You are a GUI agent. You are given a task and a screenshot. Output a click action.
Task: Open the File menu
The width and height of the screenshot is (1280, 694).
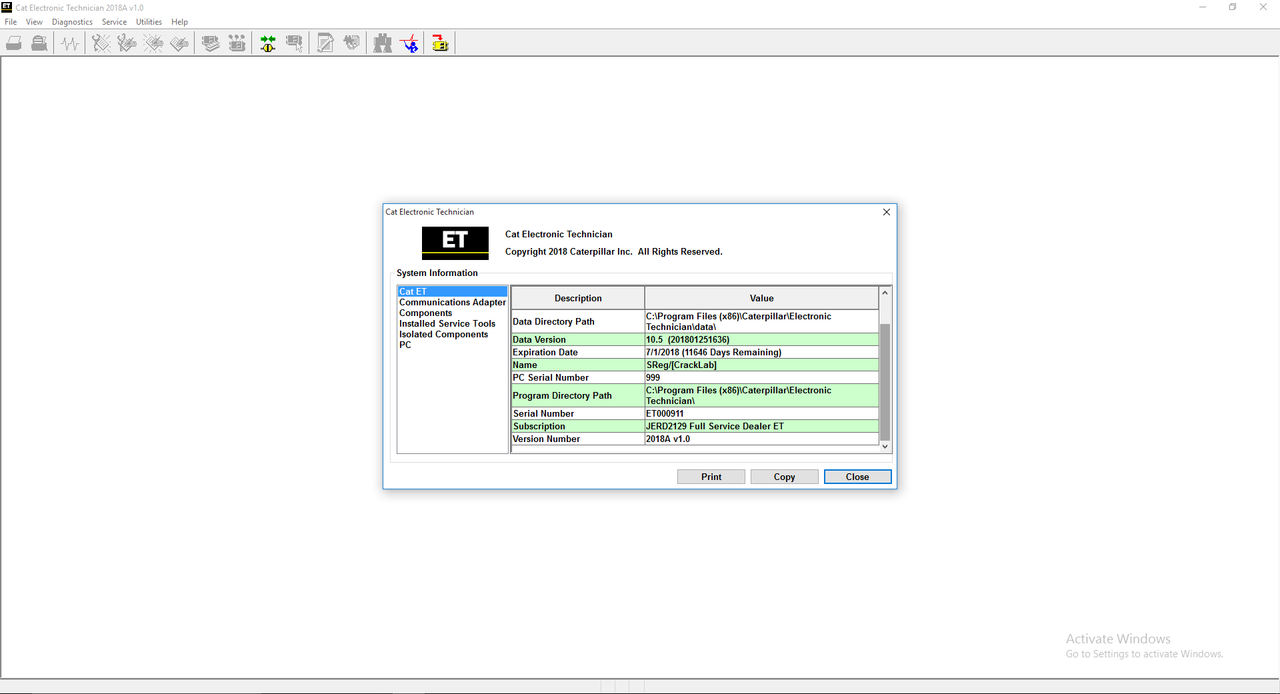point(11,22)
